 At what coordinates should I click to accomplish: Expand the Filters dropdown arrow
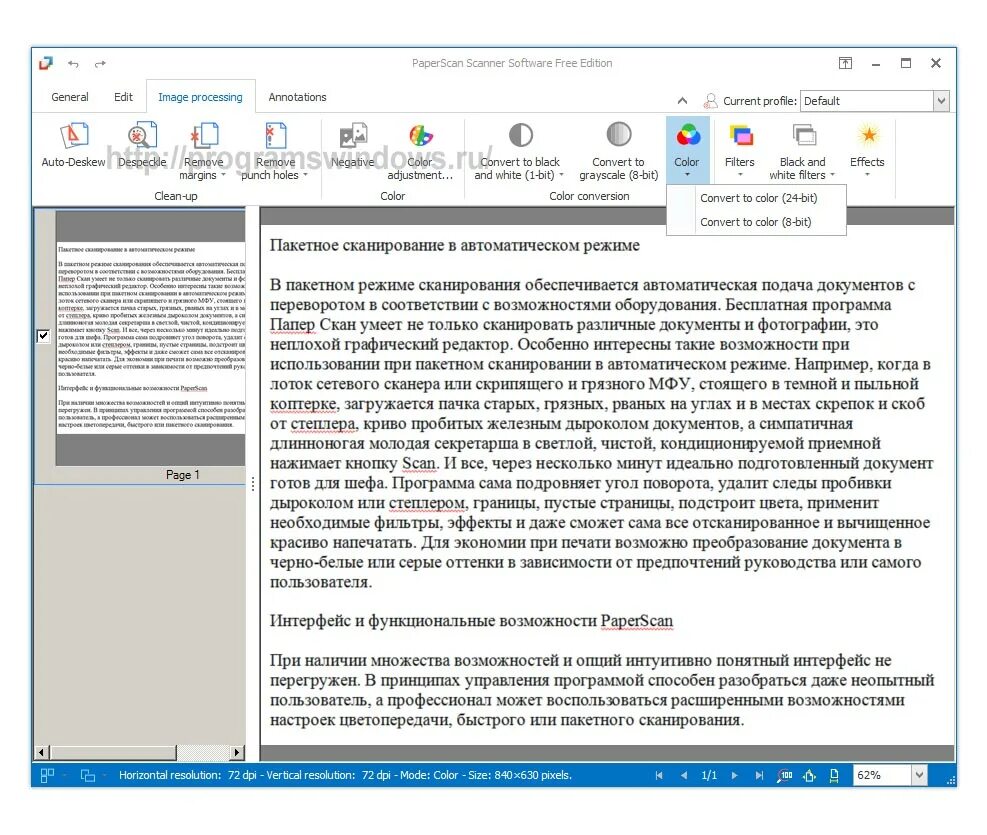[x=740, y=175]
